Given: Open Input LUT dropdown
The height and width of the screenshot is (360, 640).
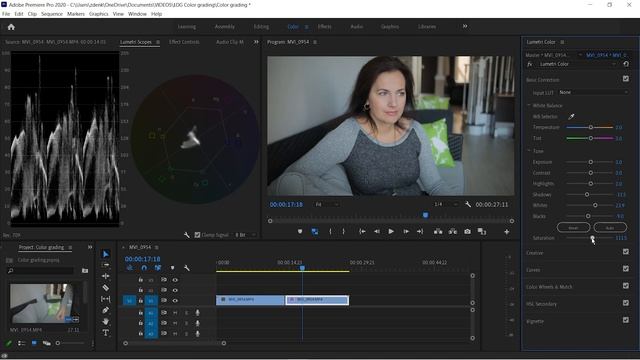Looking at the screenshot, I should coord(593,93).
